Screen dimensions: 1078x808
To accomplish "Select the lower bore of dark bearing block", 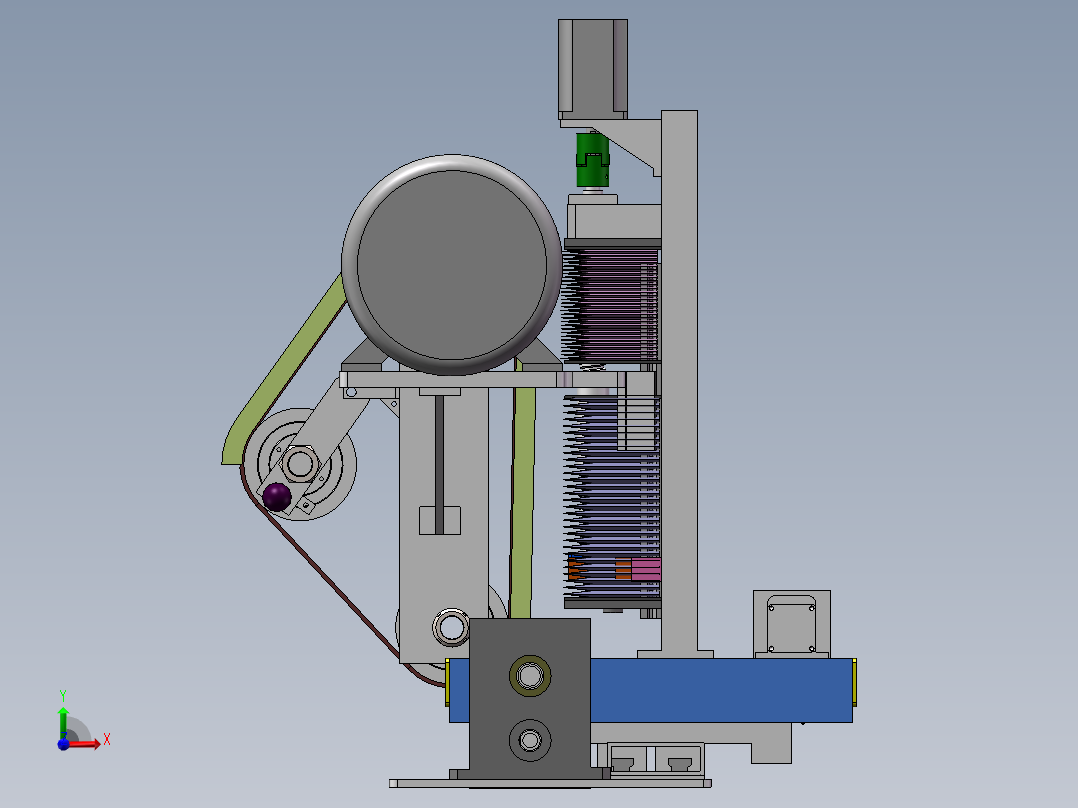I will (x=529, y=740).
